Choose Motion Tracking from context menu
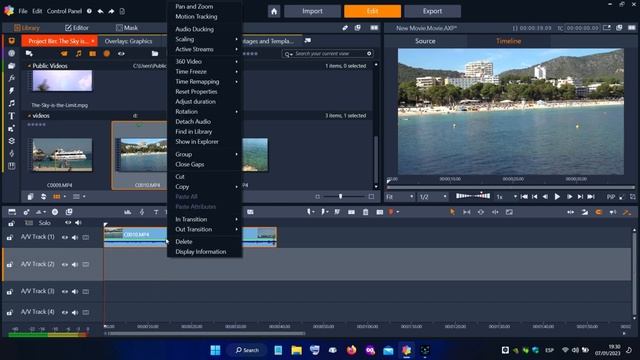 (x=196, y=17)
